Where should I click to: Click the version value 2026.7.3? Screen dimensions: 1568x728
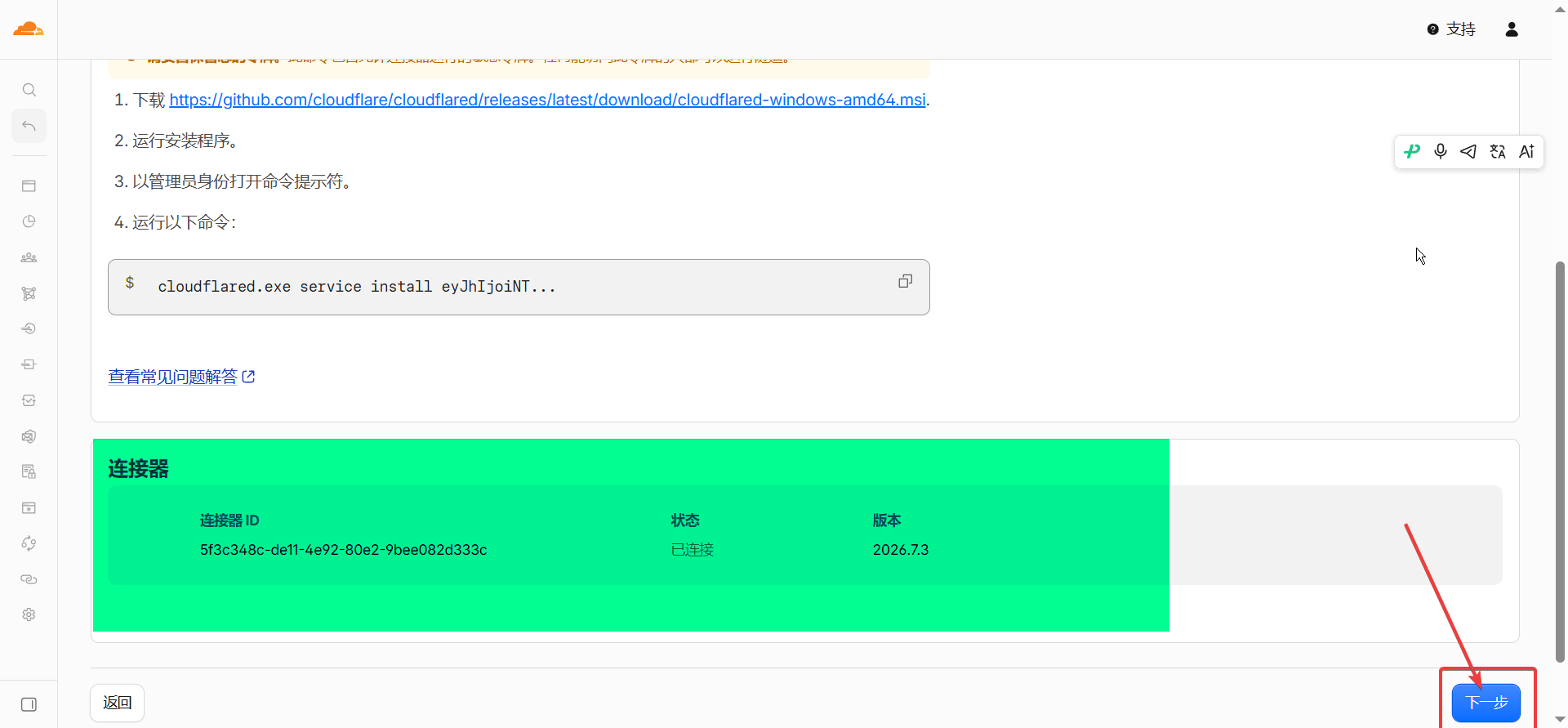coord(901,550)
